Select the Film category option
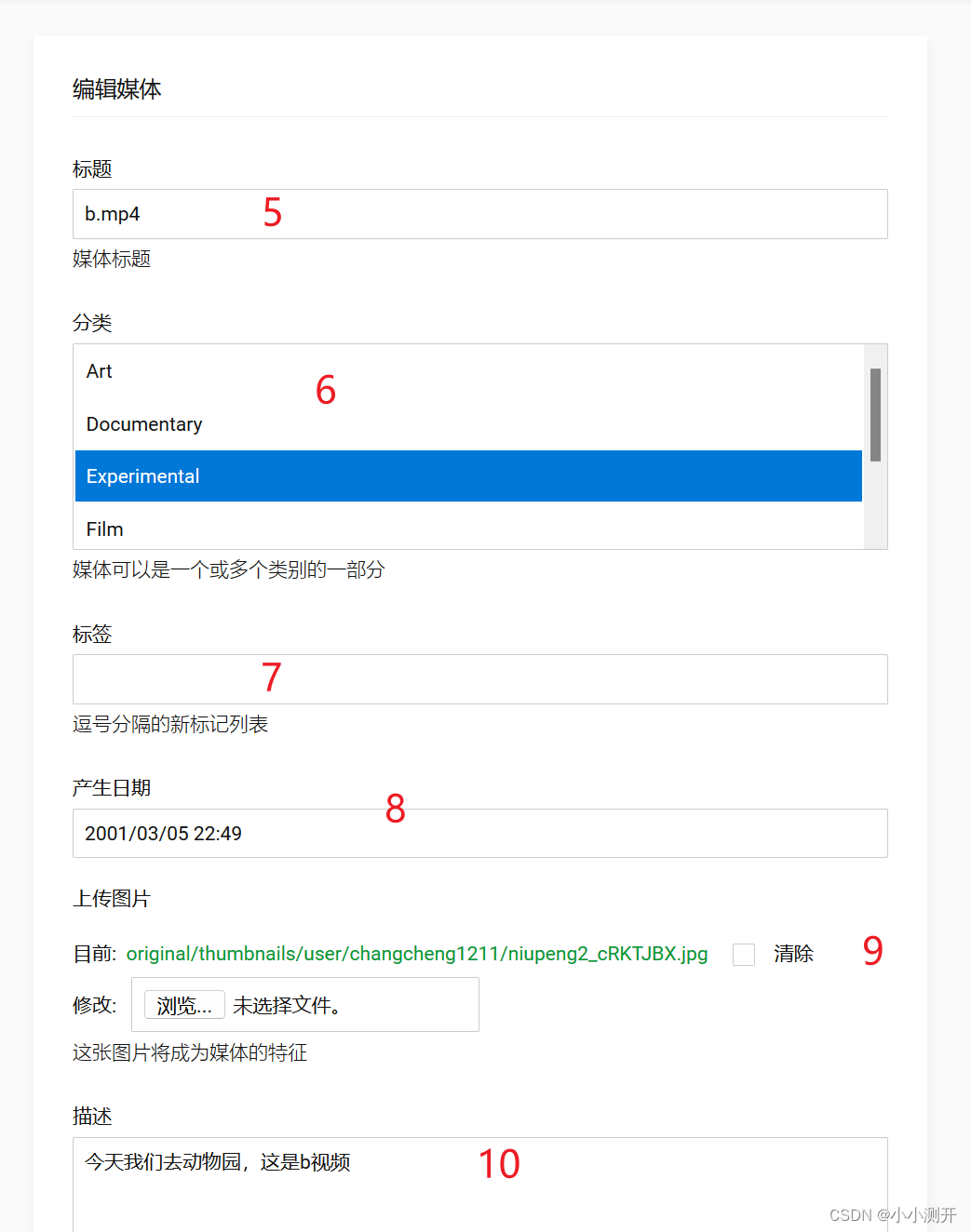This screenshot has width=971, height=1232. (x=468, y=529)
